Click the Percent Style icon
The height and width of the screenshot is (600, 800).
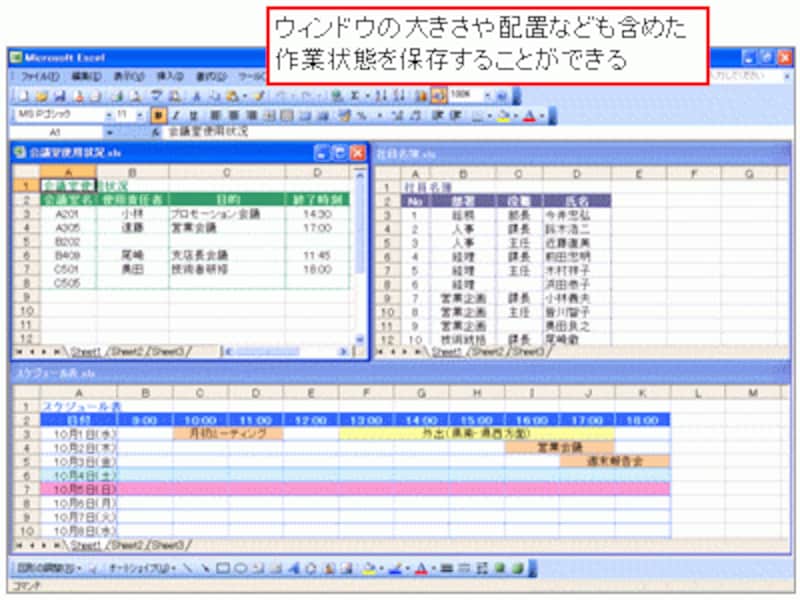(x=362, y=116)
